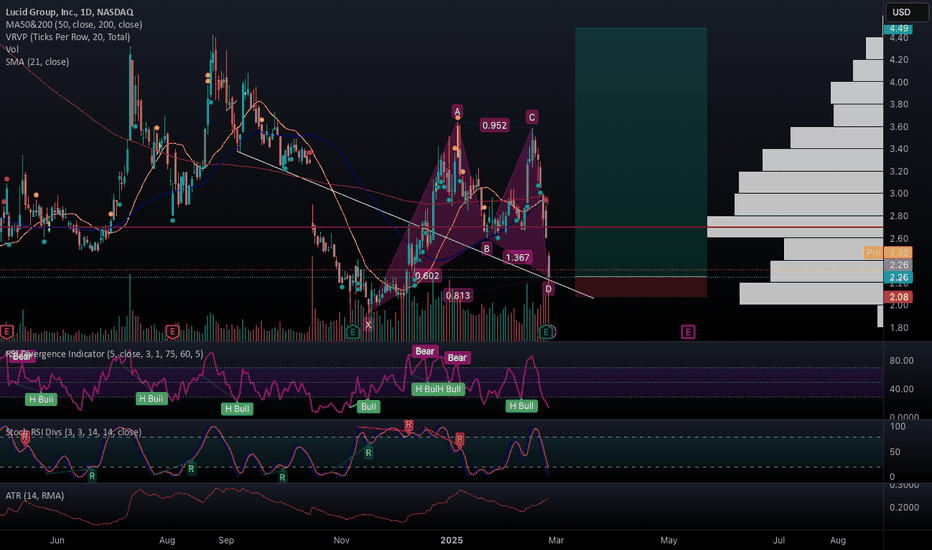
Task: Select harmonic pattern point X label
Action: [368, 325]
